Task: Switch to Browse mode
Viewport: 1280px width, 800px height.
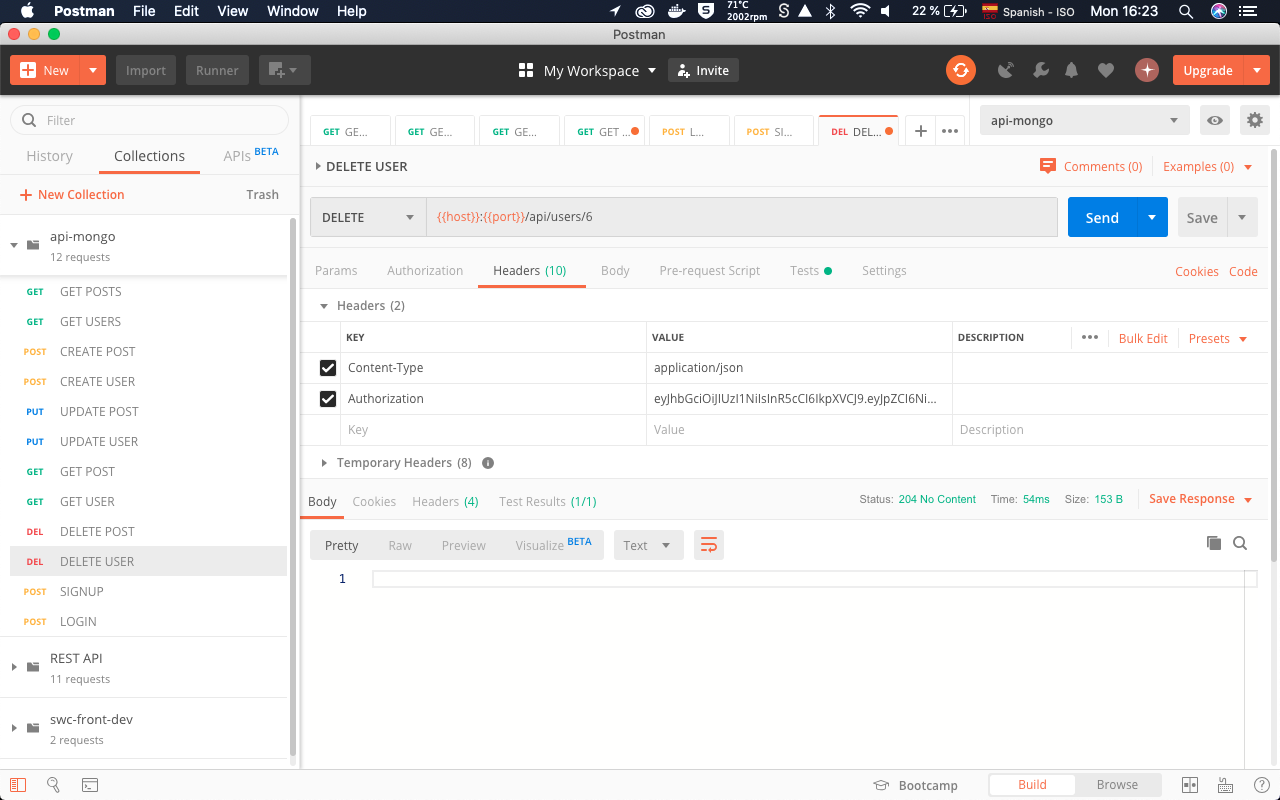Action: (x=1117, y=785)
